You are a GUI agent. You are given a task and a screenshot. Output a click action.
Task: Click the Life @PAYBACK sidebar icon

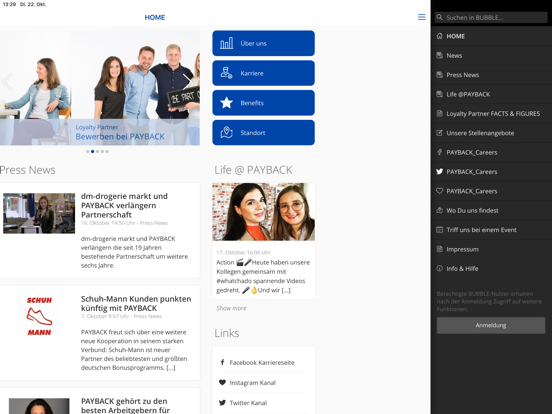click(439, 94)
